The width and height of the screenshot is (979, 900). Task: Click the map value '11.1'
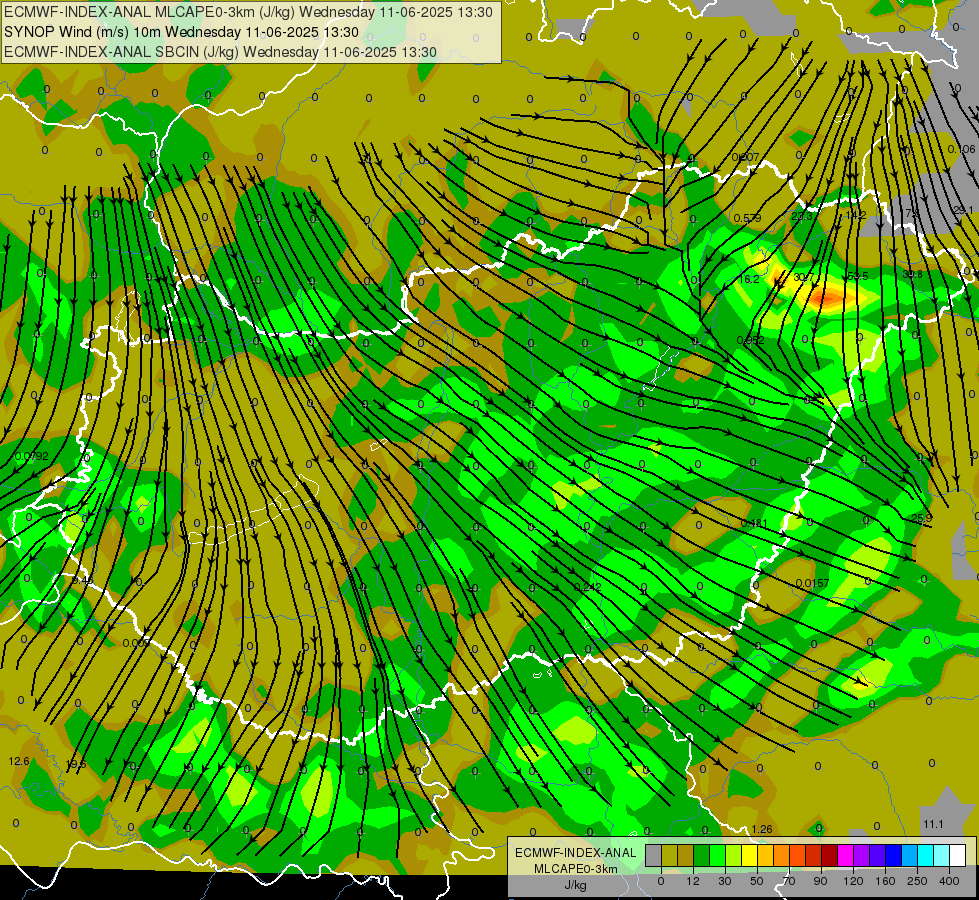tap(933, 825)
